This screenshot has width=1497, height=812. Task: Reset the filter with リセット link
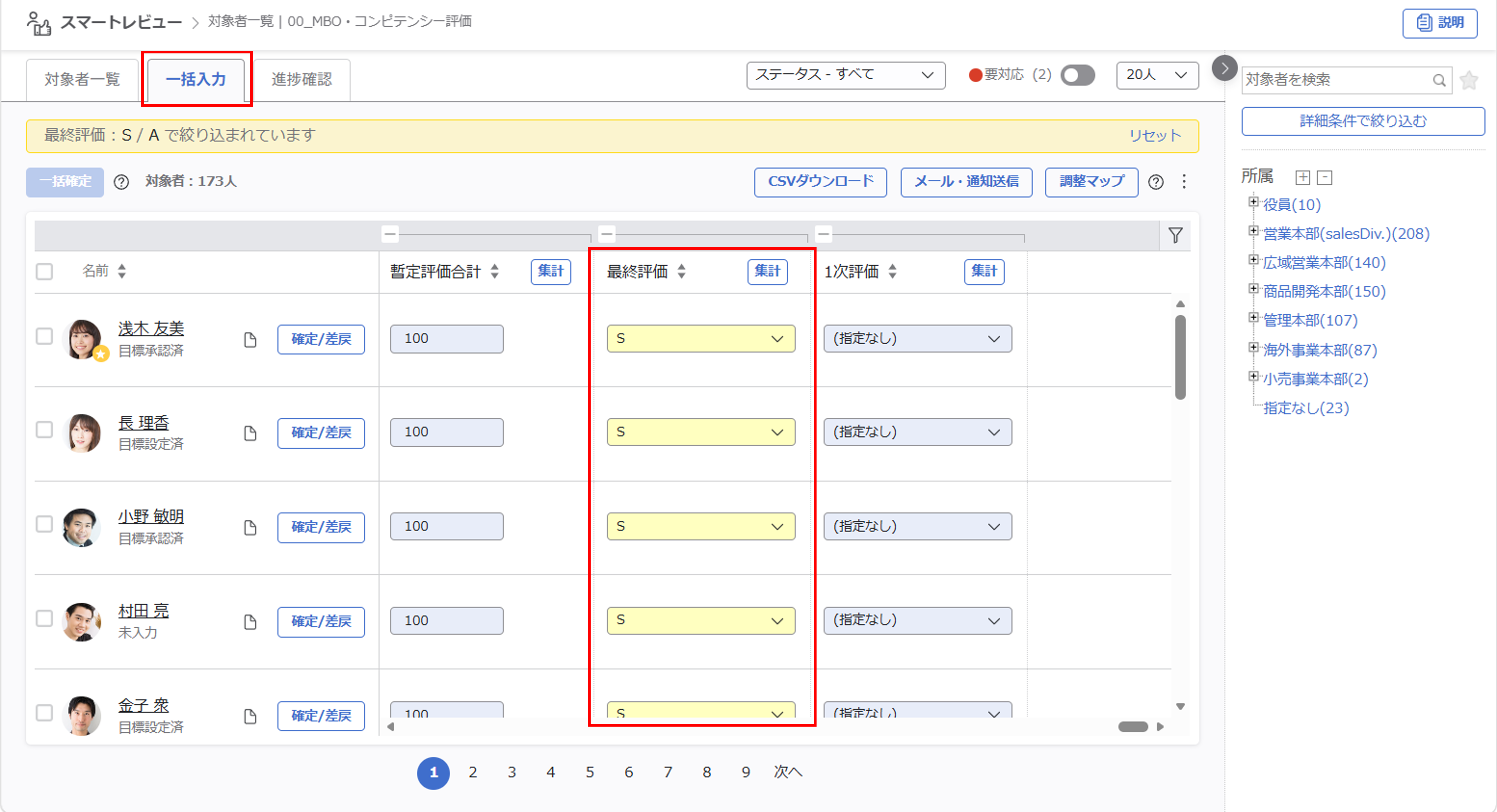[1155, 136]
